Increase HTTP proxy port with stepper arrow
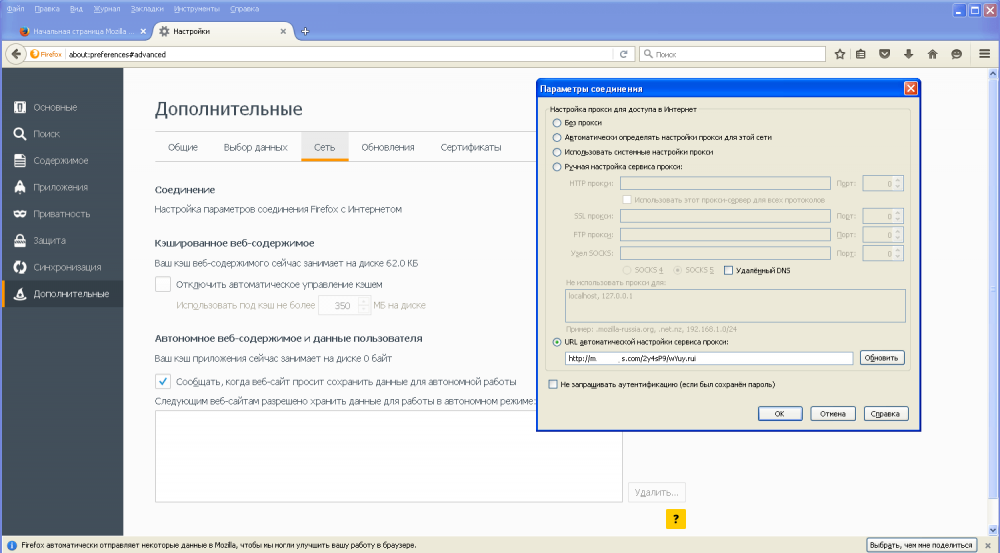The image size is (1000, 553). (x=898, y=180)
